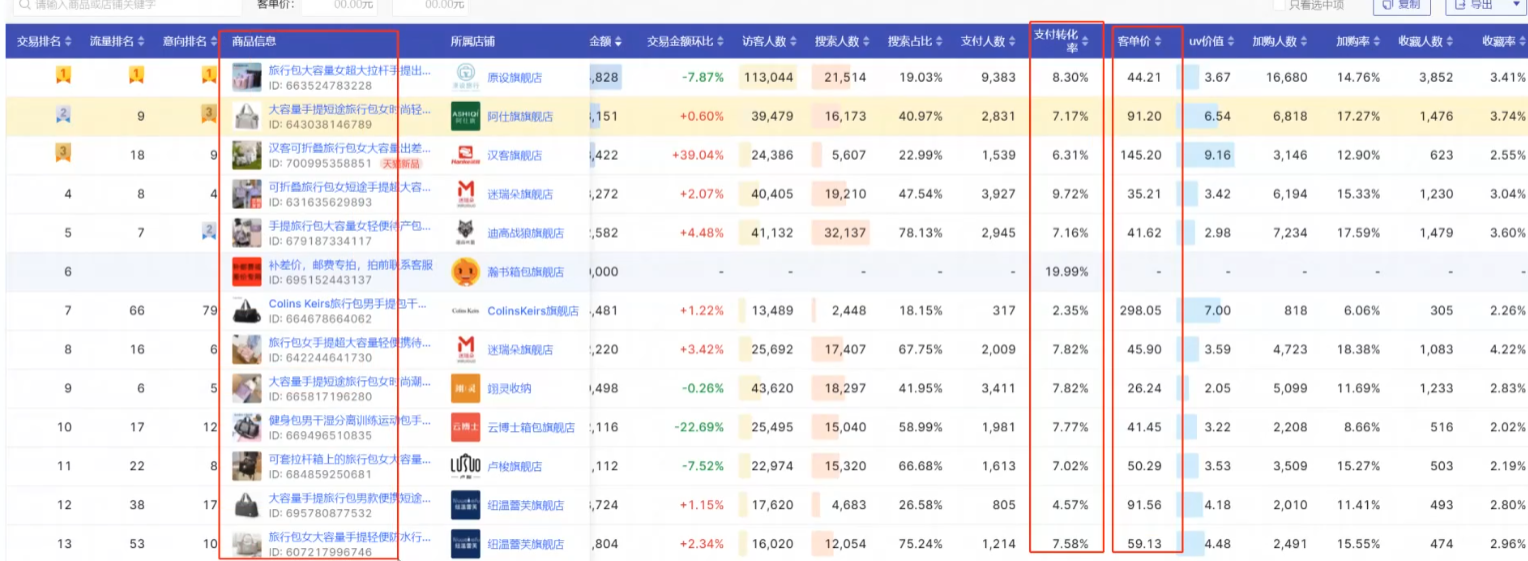The height and width of the screenshot is (561, 1528).
Task: Click the ASHIQI 阿仕旗 green store logo
Action: coord(465,116)
